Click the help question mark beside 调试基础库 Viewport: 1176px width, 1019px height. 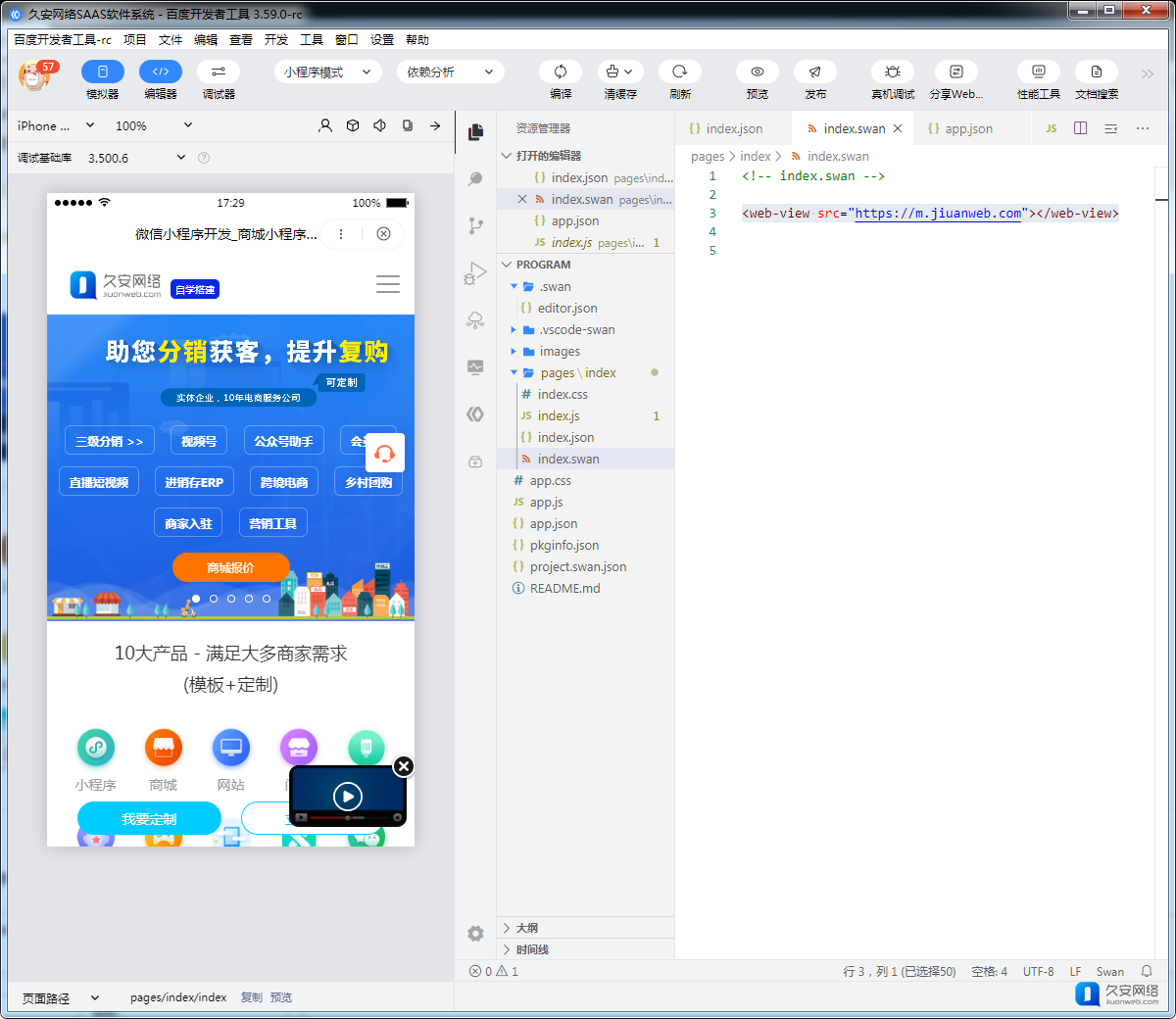tap(204, 158)
